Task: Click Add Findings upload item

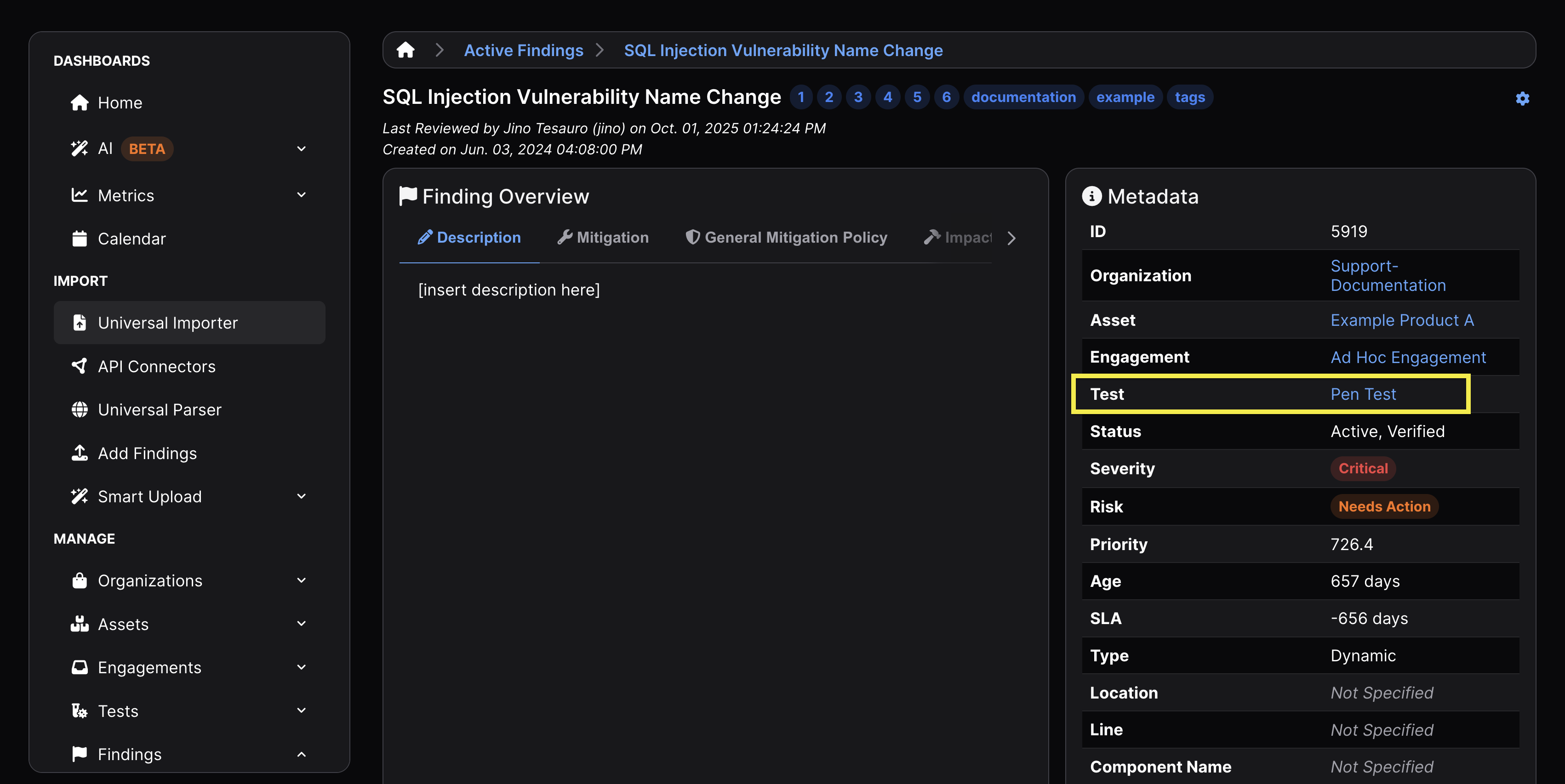Action: [x=147, y=453]
